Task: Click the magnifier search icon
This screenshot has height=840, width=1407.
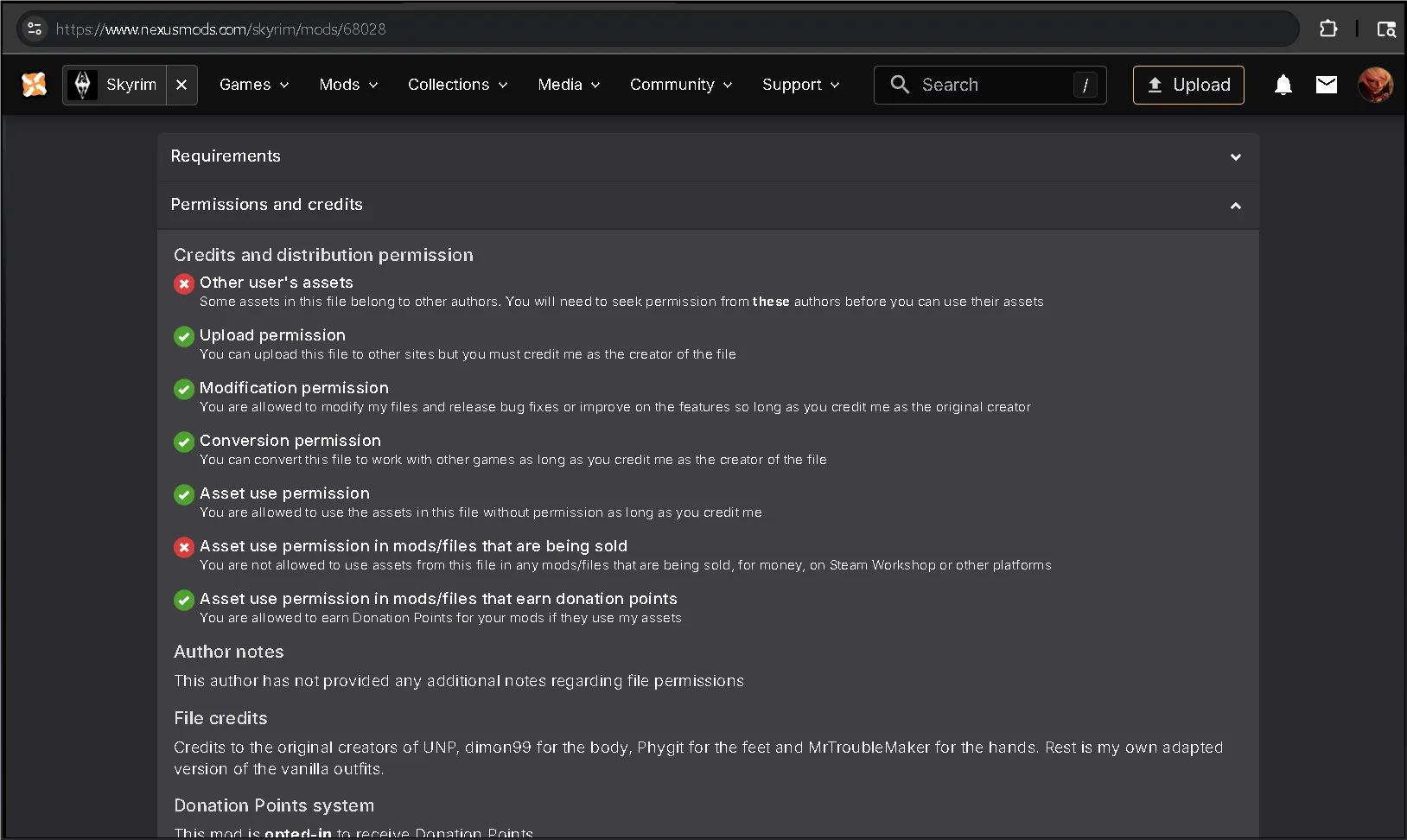Action: coord(900,85)
